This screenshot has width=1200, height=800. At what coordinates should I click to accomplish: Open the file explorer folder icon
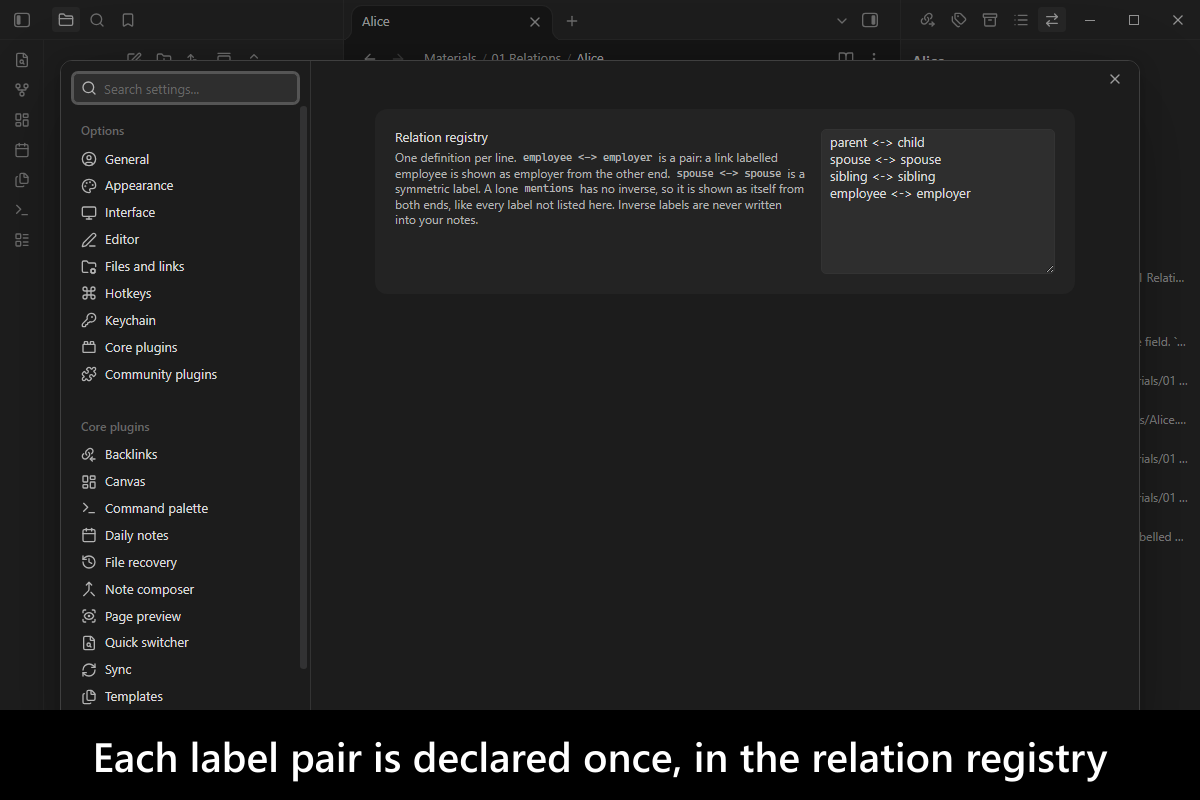[x=66, y=20]
